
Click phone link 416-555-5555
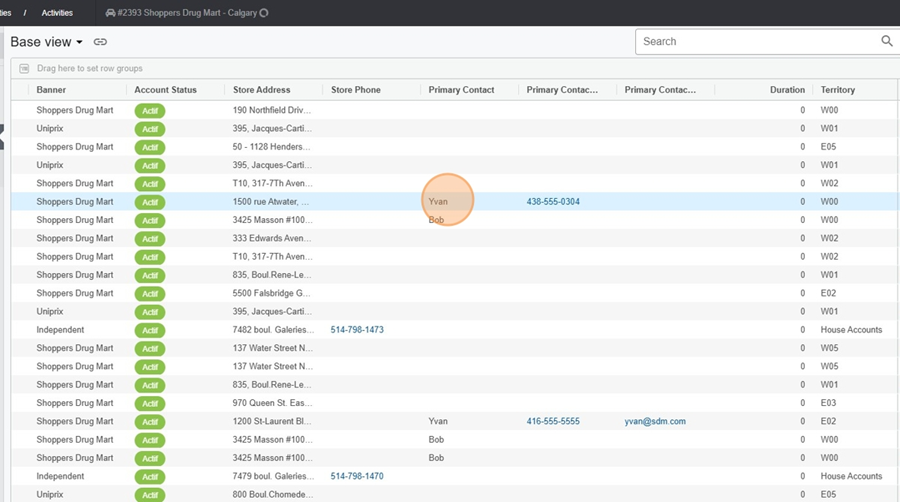coord(553,421)
